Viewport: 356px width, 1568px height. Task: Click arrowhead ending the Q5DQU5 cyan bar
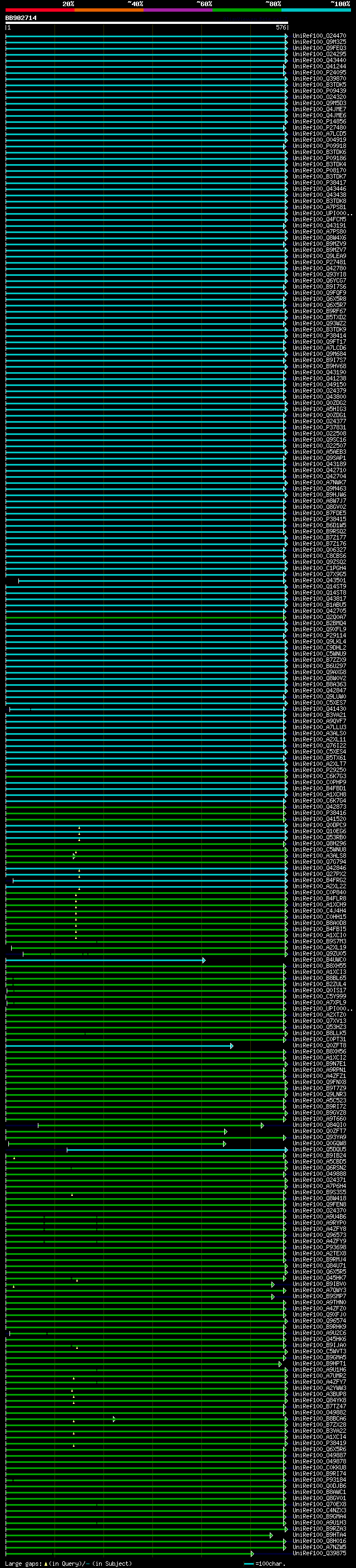point(285,1150)
